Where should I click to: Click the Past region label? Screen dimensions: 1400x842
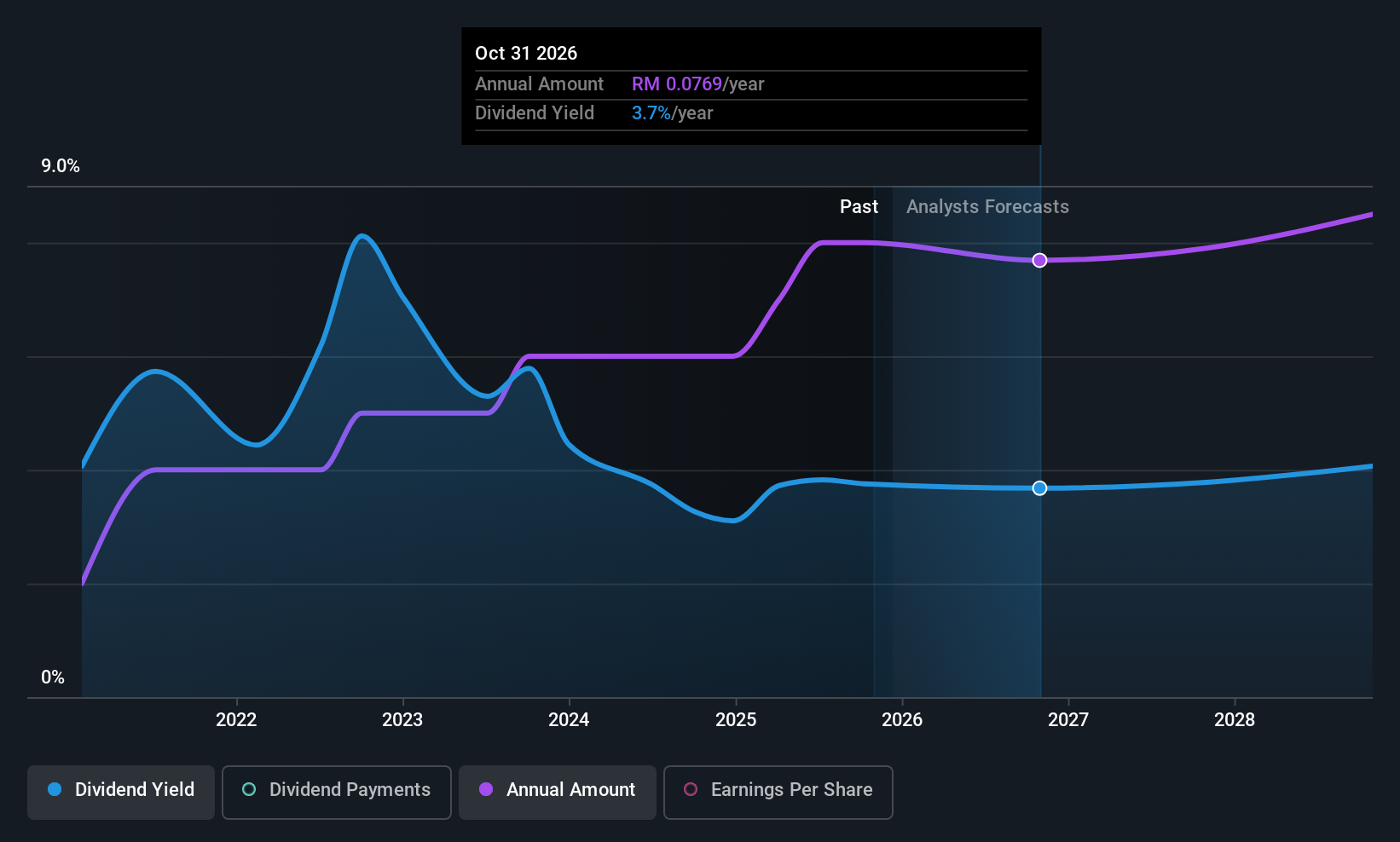coord(859,207)
